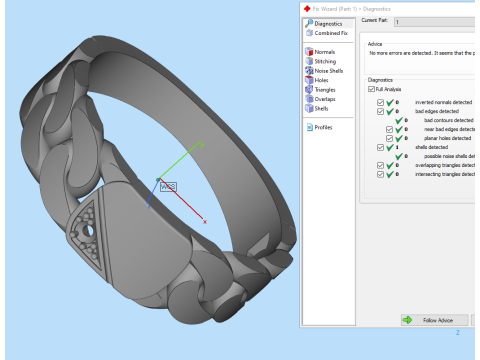Image resolution: width=480 pixels, height=360 pixels.
Task: Open the Stitching fix icon
Action: (309, 61)
